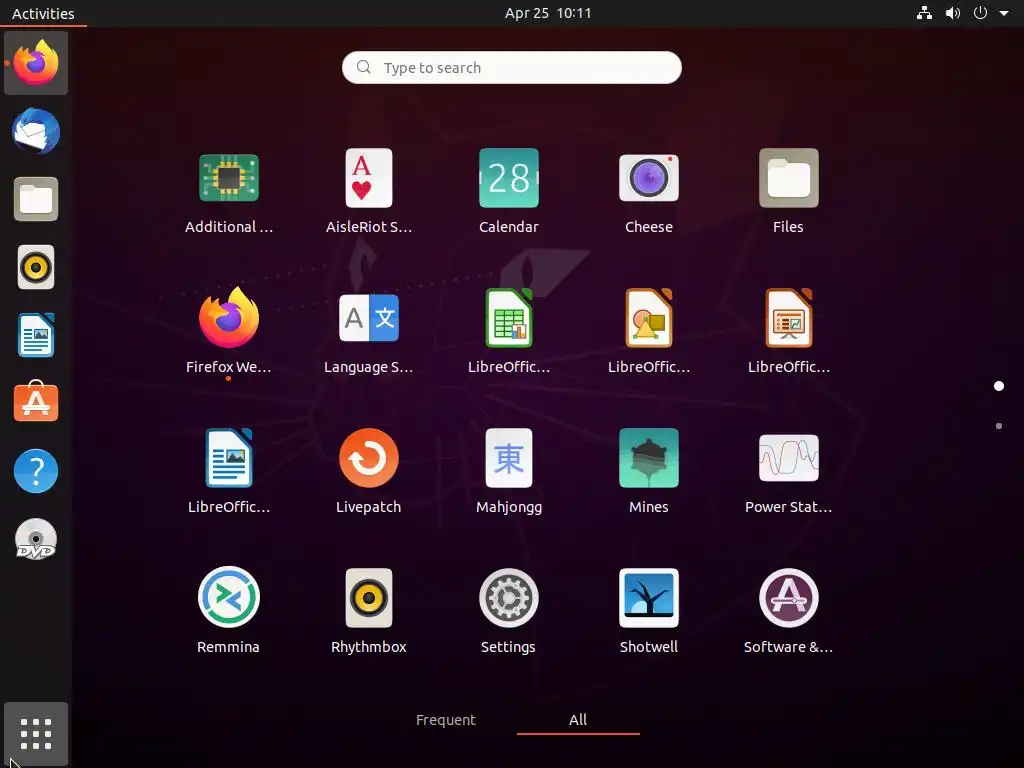This screenshot has height=768, width=1024.
Task: Open Software & Updates
Action: pyautogui.click(x=788, y=598)
